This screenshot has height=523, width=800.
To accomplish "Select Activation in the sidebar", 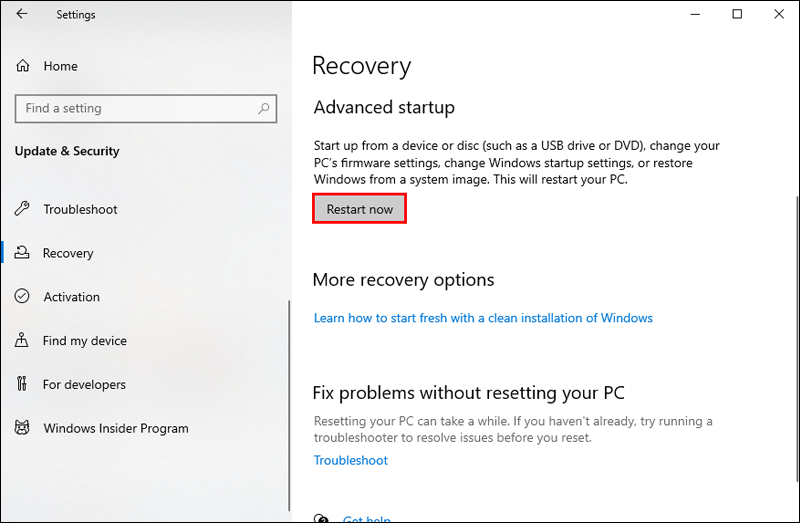I will pos(71,297).
